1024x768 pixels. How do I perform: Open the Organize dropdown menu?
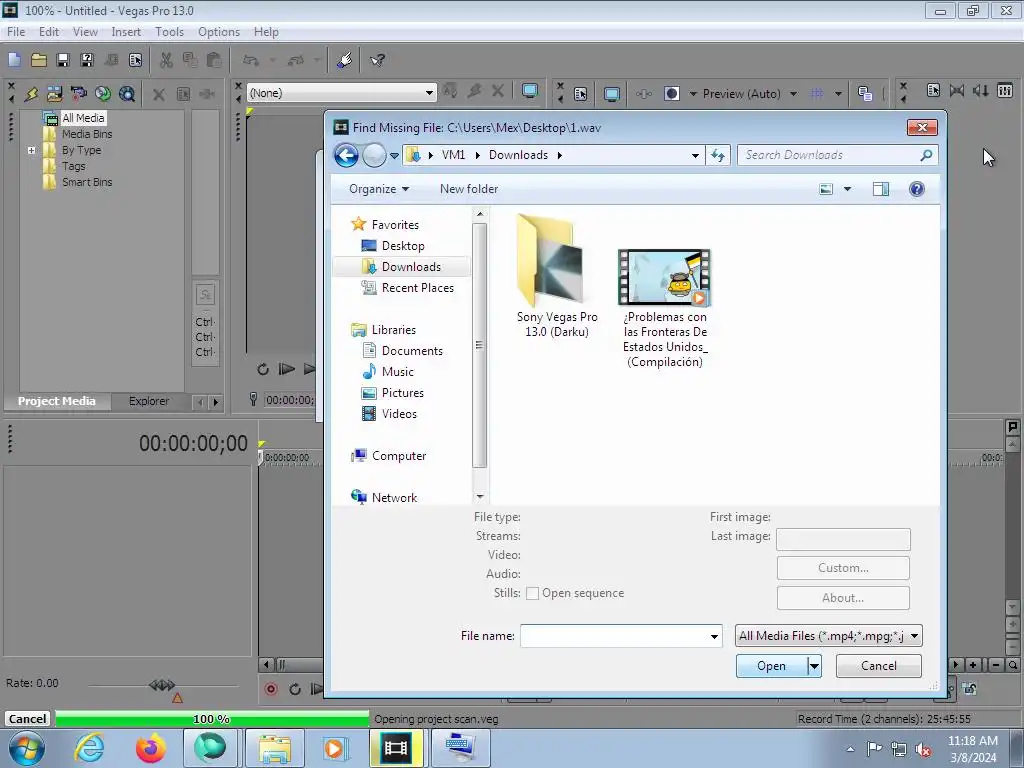point(379,189)
